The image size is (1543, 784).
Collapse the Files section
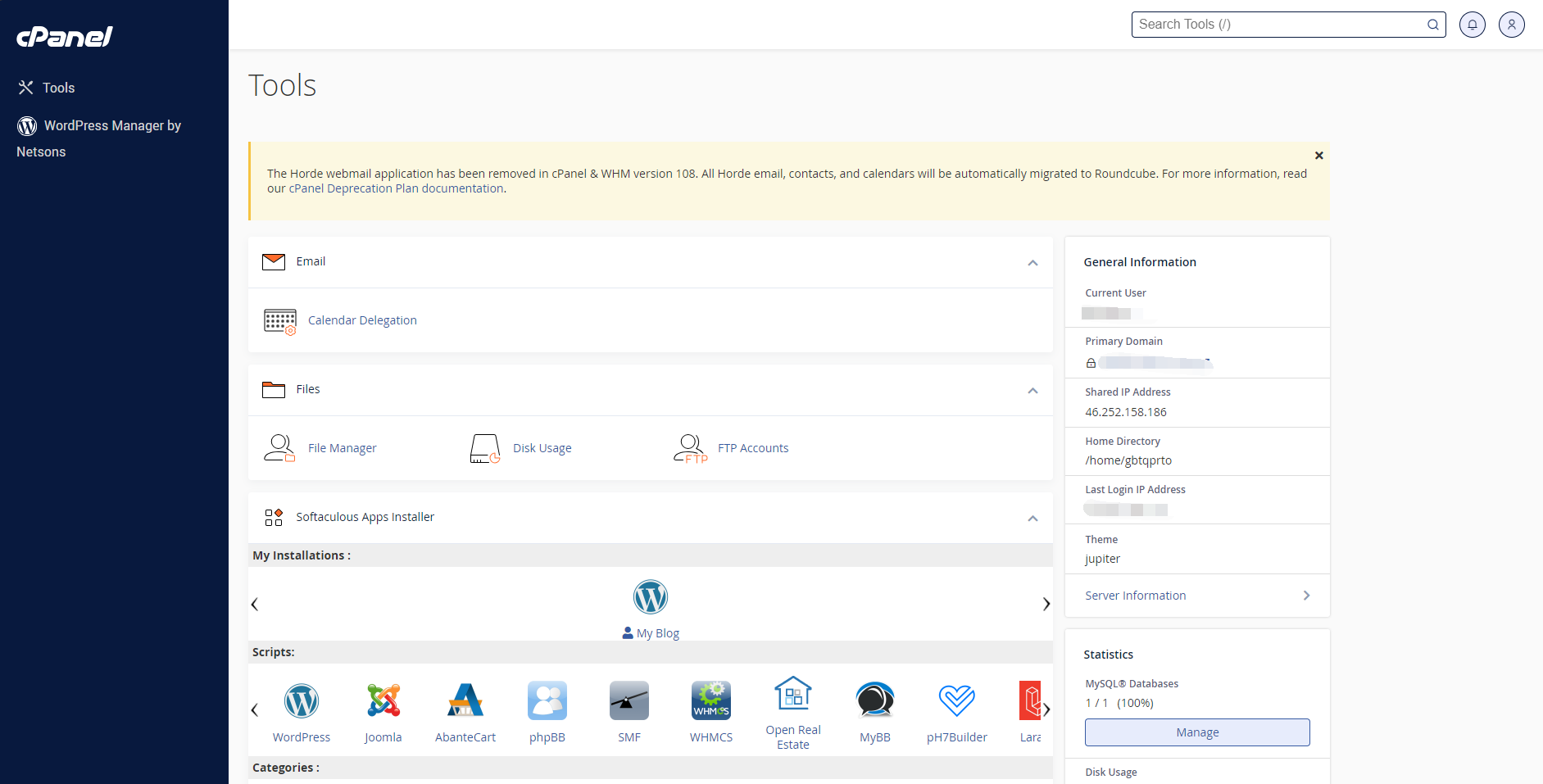[1032, 391]
